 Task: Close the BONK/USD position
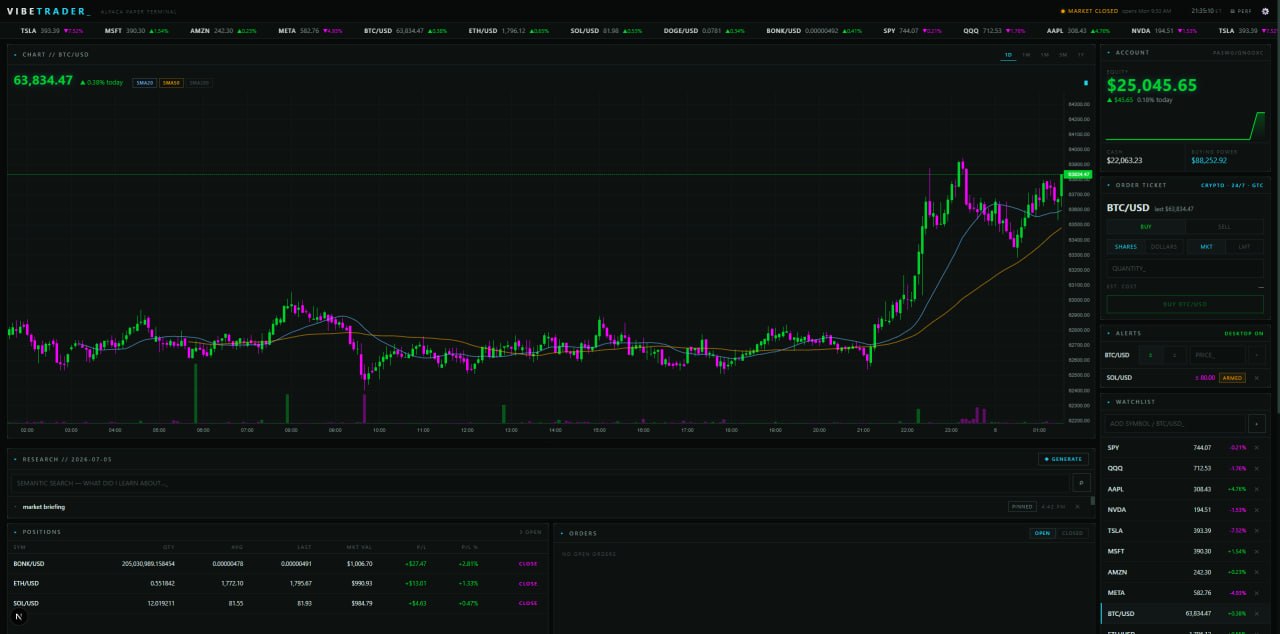(x=528, y=564)
